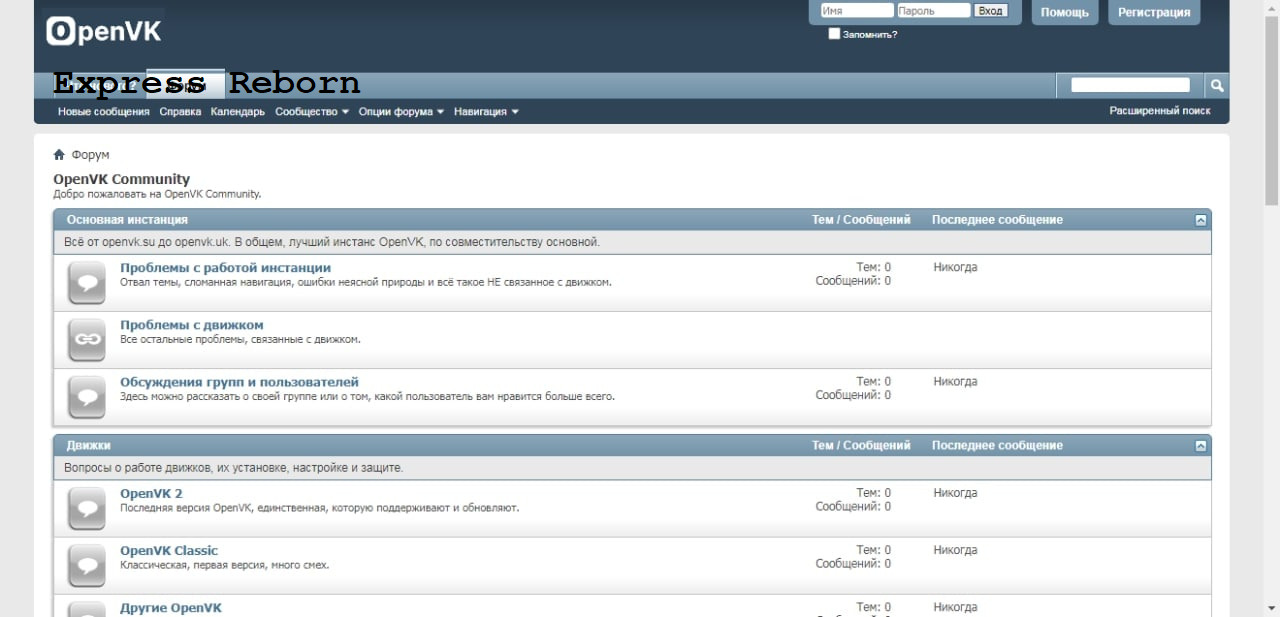Click the link icon for Проблемы с движком

87,340
